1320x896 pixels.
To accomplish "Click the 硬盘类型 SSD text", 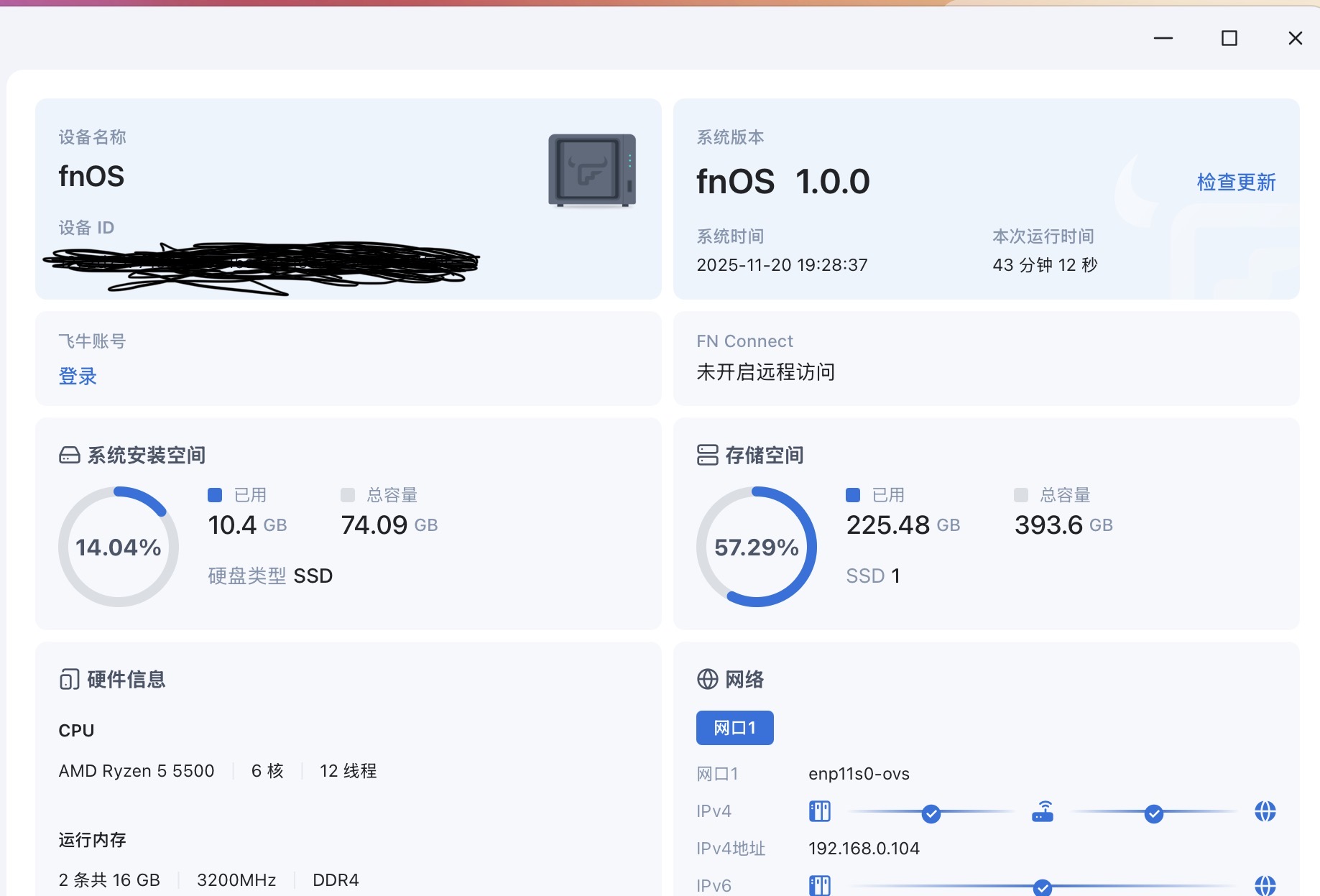I will click(x=270, y=576).
